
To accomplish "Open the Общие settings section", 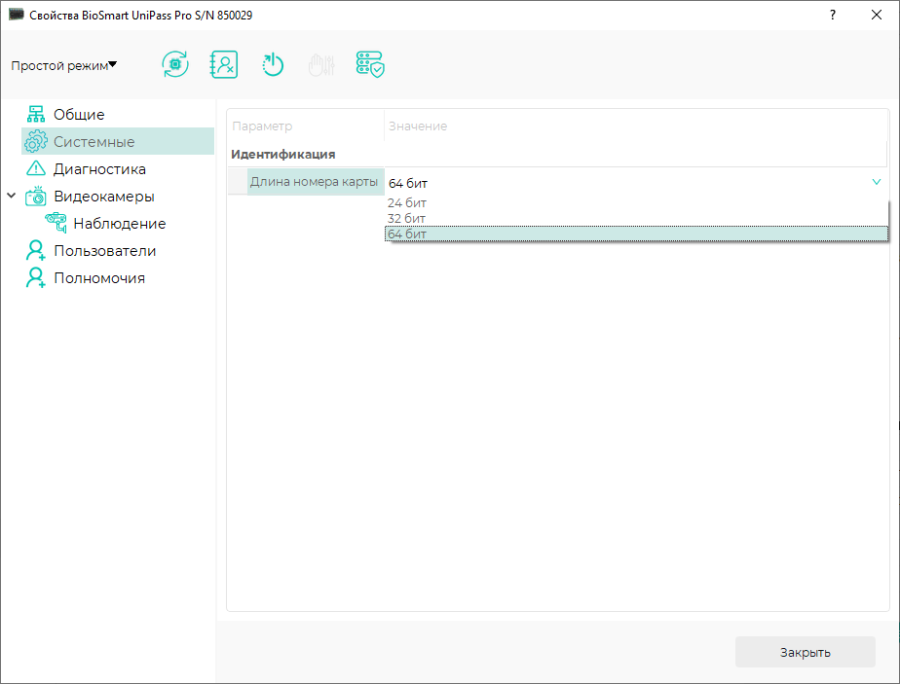I will (x=79, y=115).
